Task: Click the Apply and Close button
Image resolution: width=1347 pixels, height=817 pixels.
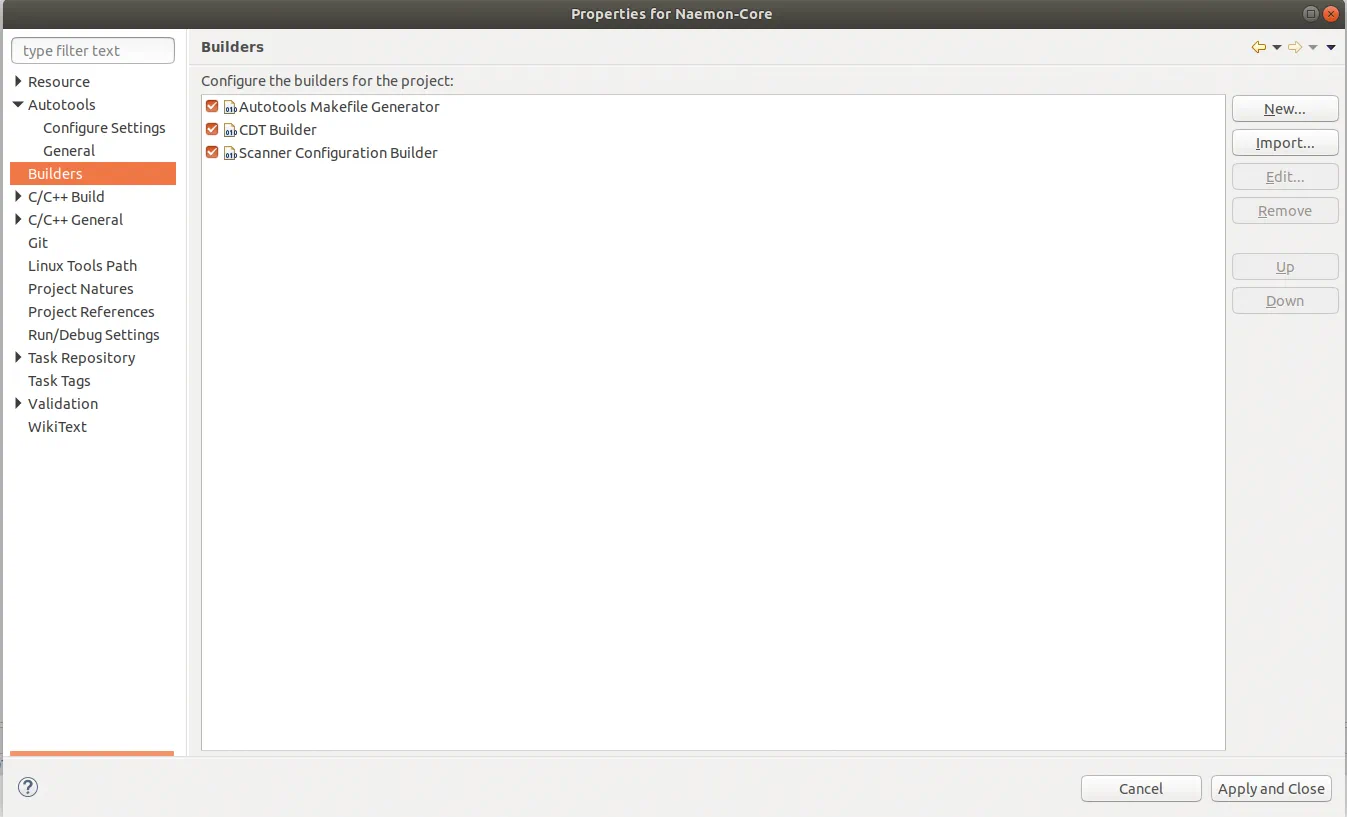Action: pyautogui.click(x=1271, y=789)
